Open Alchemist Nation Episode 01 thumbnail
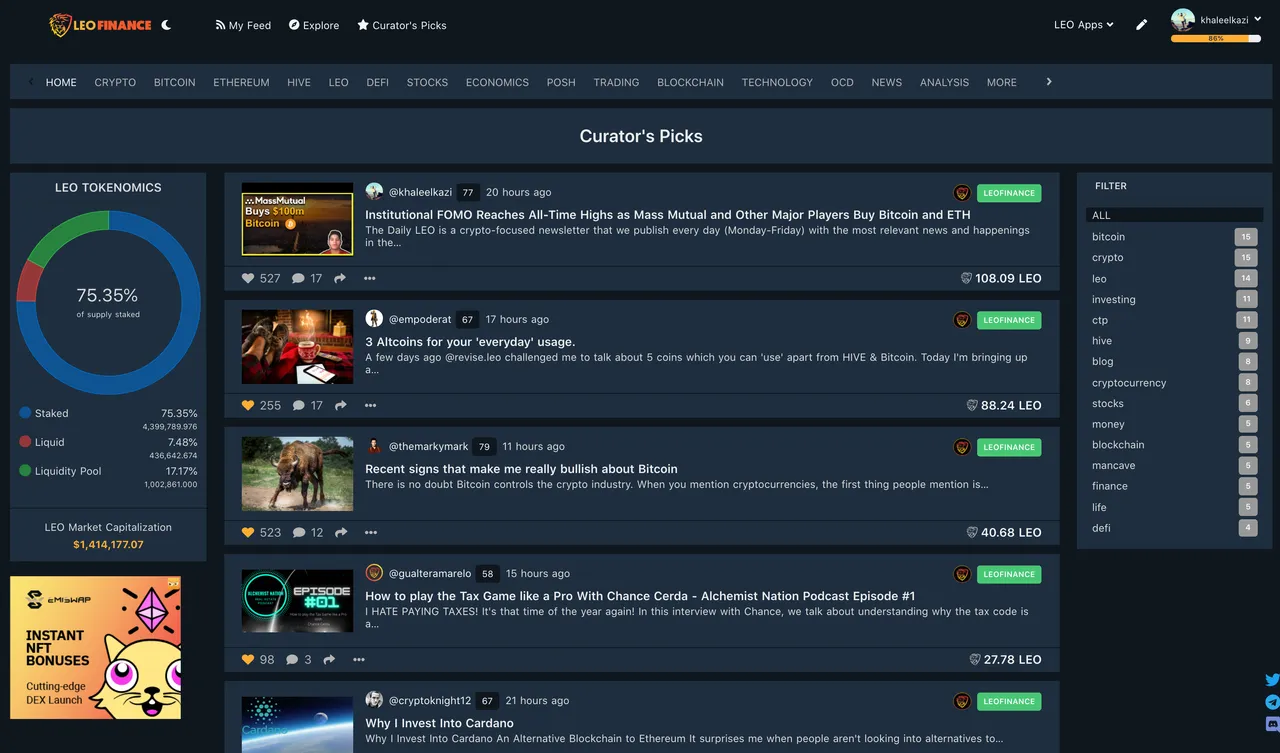 (297, 601)
